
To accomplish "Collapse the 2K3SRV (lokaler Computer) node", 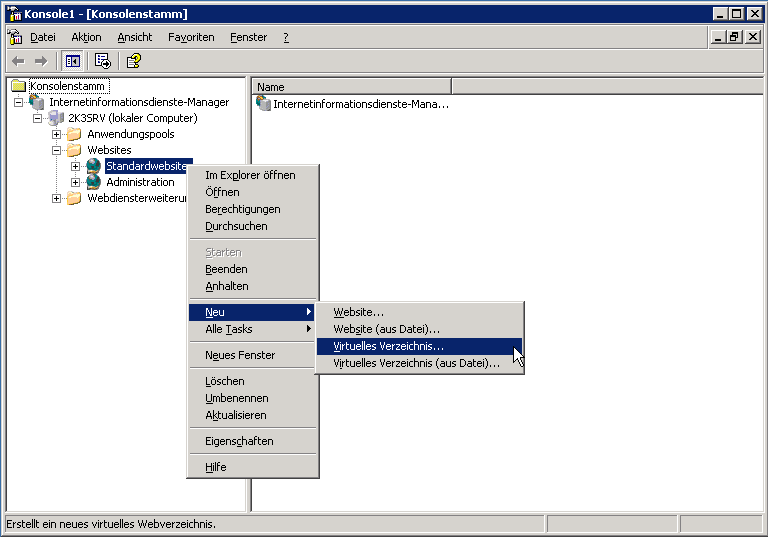I will point(37,118).
